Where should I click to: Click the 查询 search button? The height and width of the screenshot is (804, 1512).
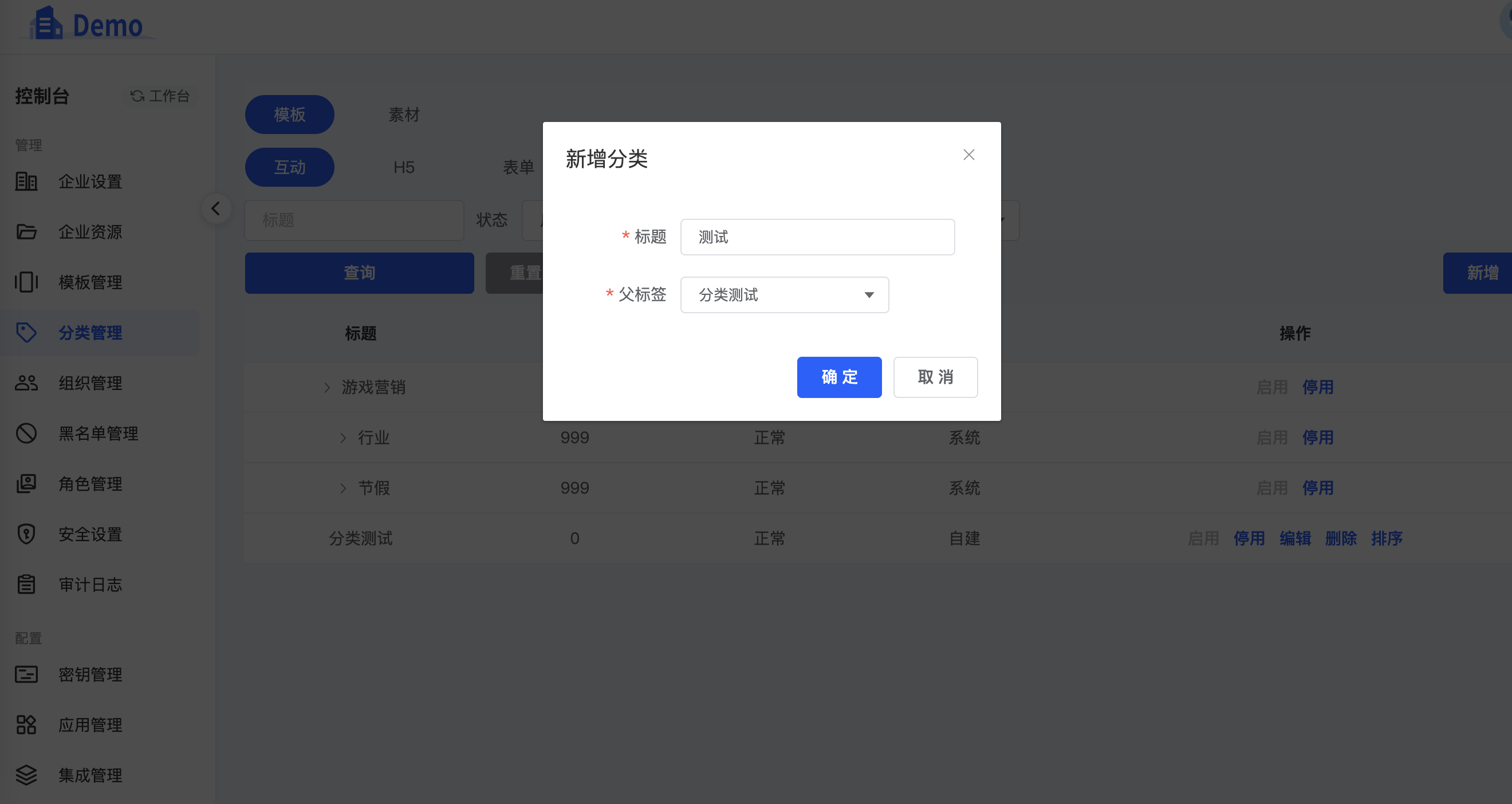[359, 273]
